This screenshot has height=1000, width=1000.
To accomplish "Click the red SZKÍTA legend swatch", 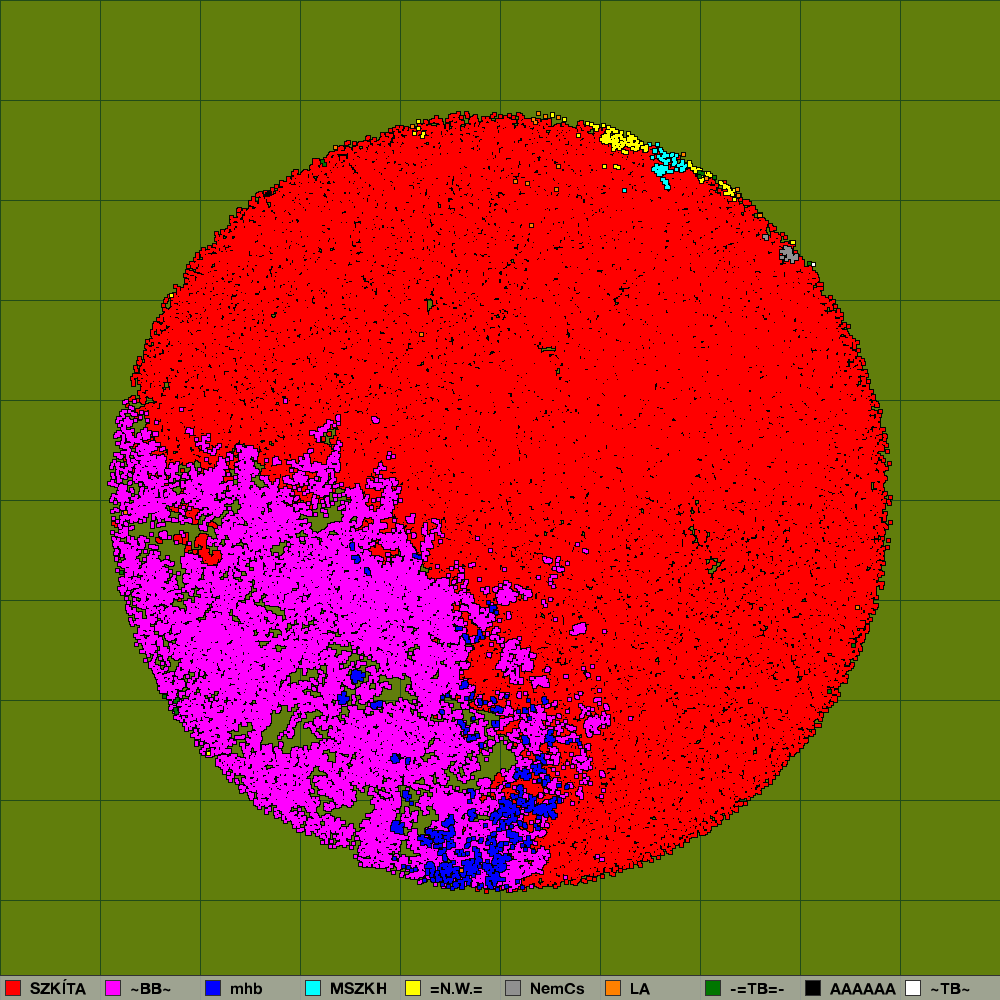I will tap(13, 988).
